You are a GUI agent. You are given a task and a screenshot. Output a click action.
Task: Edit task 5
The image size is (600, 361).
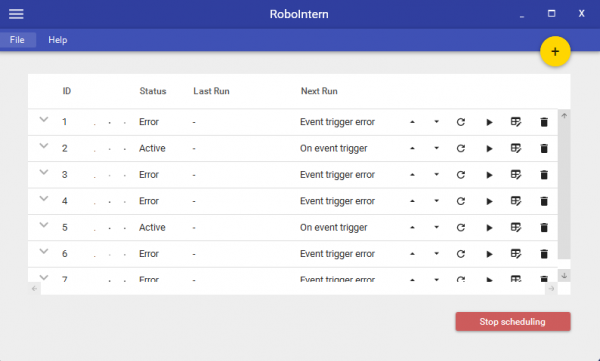(x=516, y=228)
